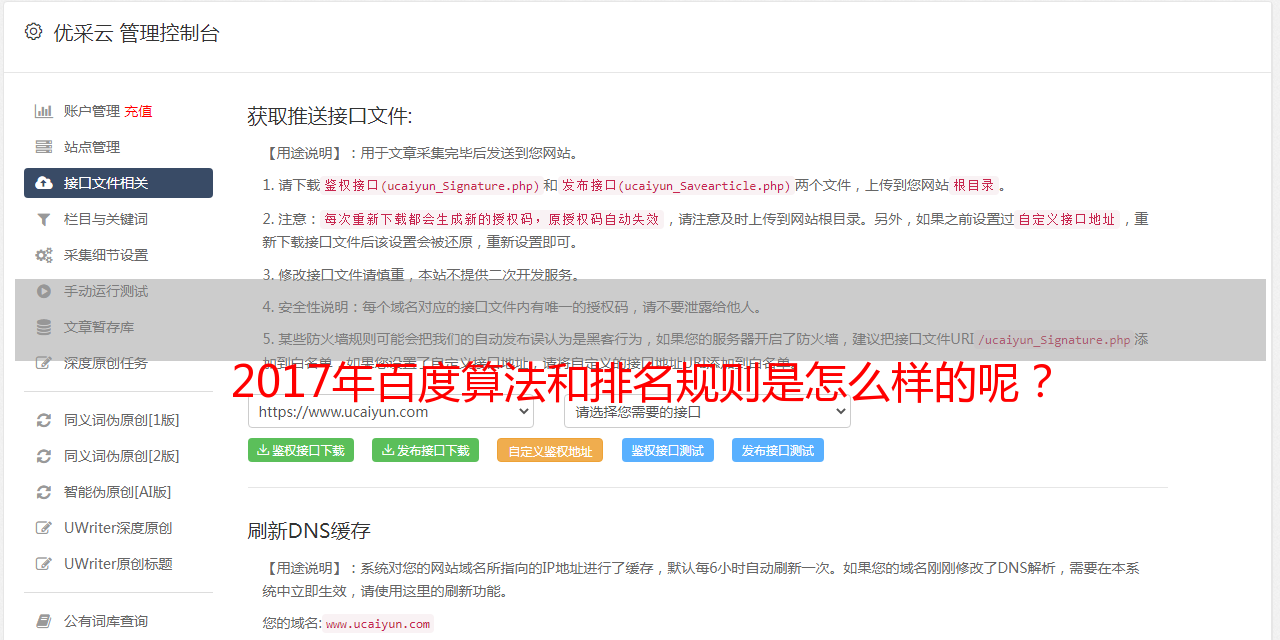Click the refresh icon for 同义词伪原创[1版]

coord(44,420)
